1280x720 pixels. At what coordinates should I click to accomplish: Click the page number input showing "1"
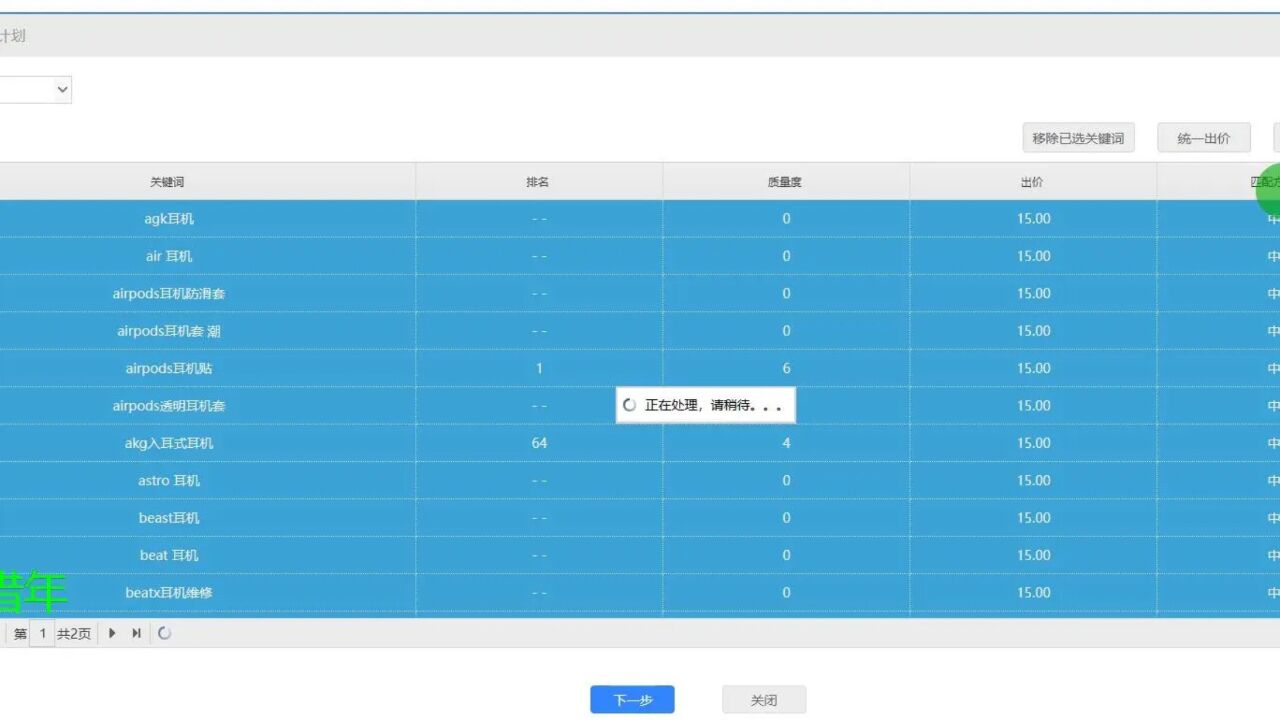tap(42, 633)
